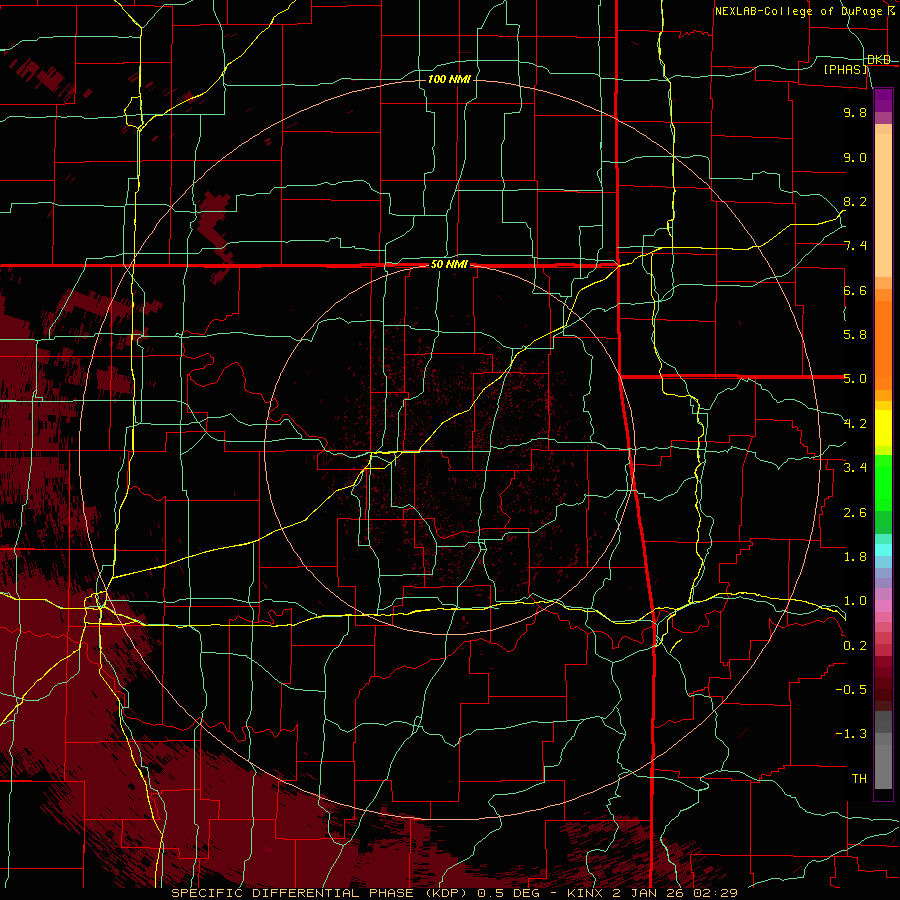Click the yellow swatch on the color bar
Screen dimensions: 900x900
(883, 428)
